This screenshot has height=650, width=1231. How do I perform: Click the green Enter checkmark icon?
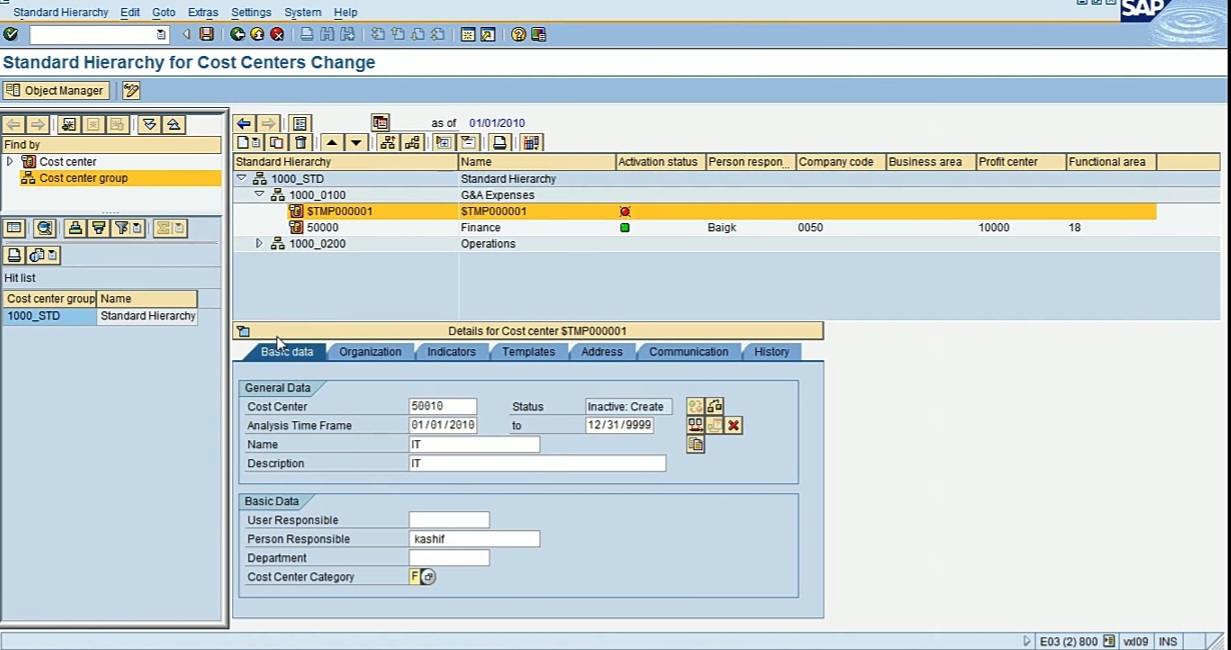(x=11, y=34)
